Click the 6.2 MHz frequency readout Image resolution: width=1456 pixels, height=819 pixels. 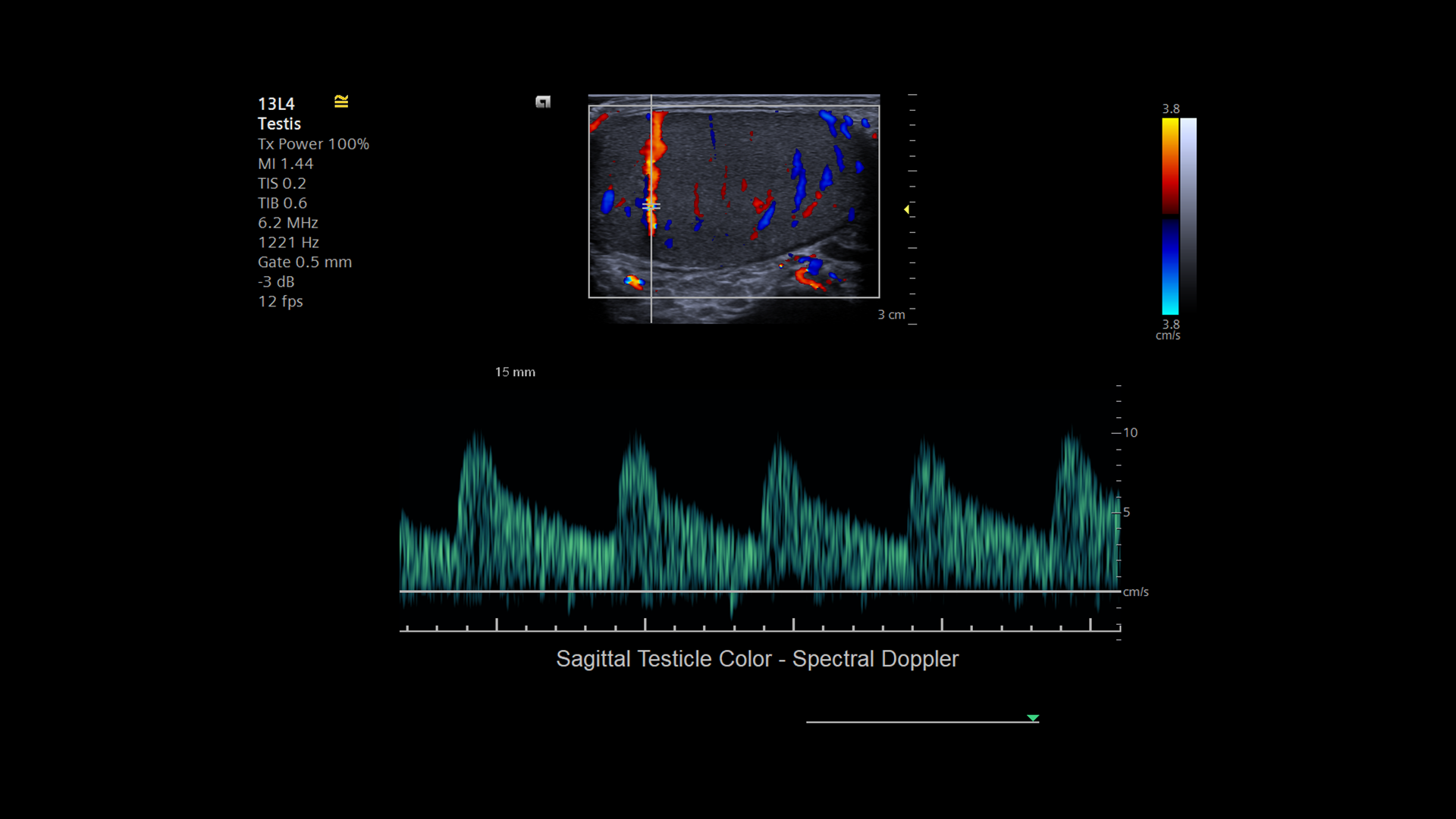tap(288, 223)
